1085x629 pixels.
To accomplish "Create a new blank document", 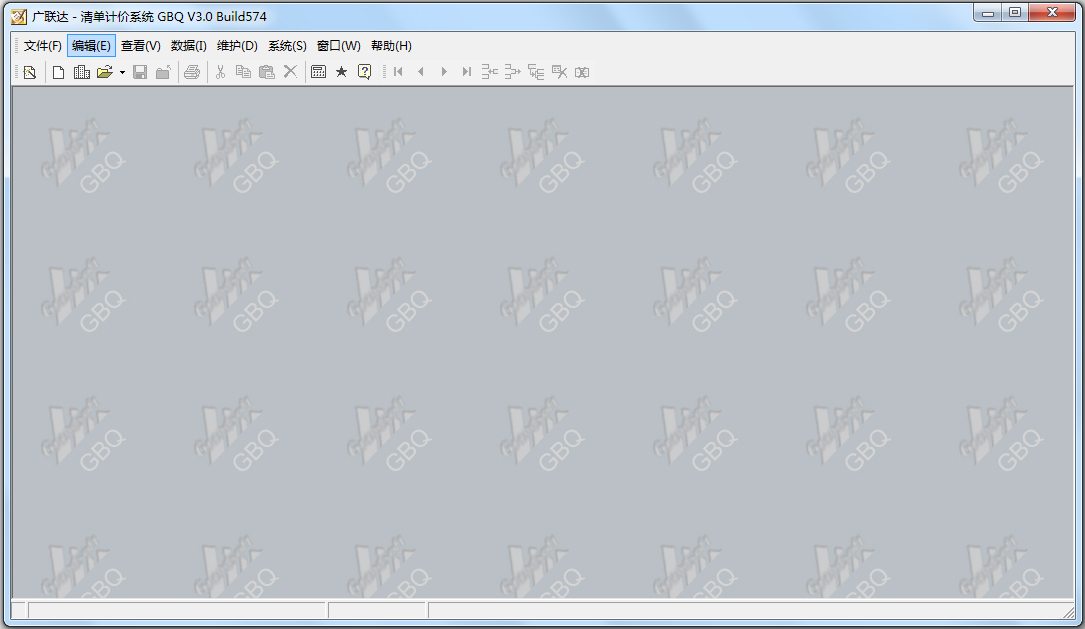I will point(59,72).
